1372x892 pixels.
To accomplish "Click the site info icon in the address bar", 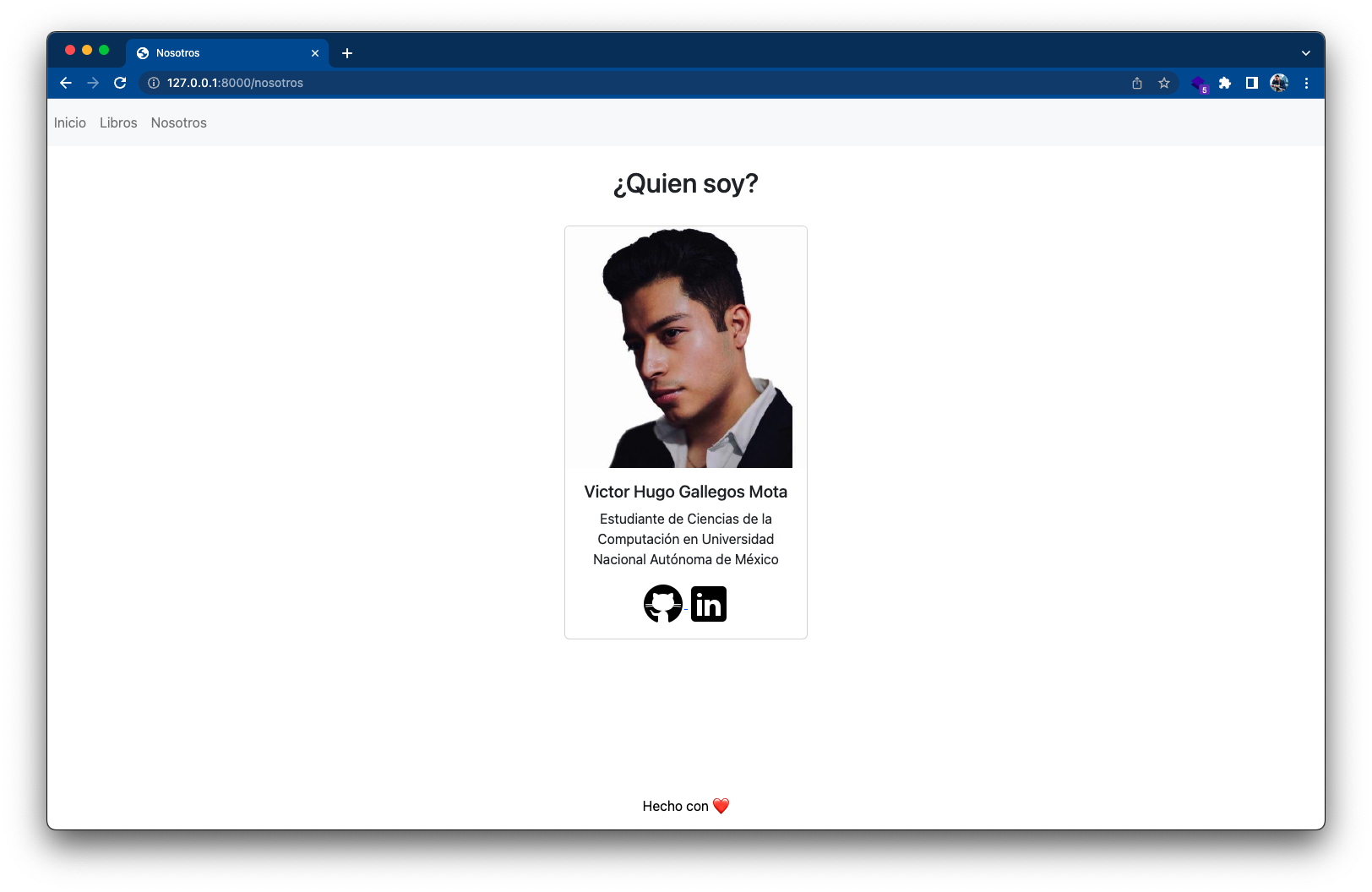I will (x=152, y=83).
